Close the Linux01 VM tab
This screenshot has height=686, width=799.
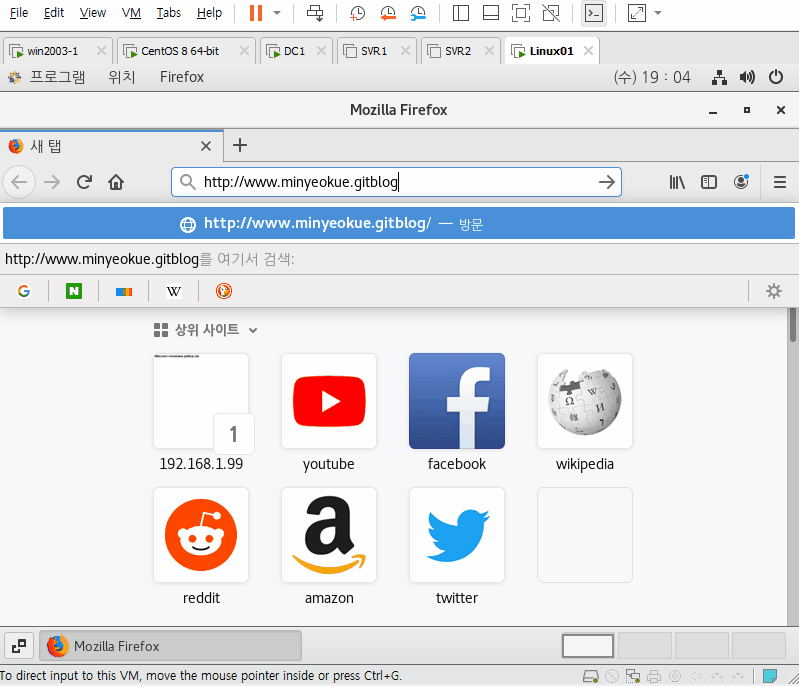588,50
